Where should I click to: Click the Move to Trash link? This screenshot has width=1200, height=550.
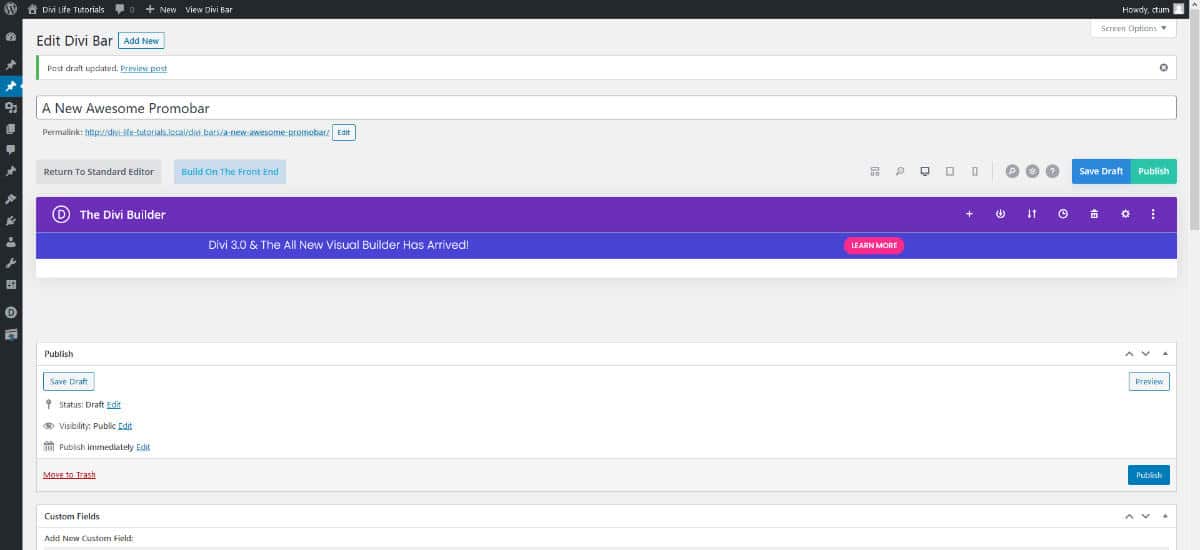point(70,475)
